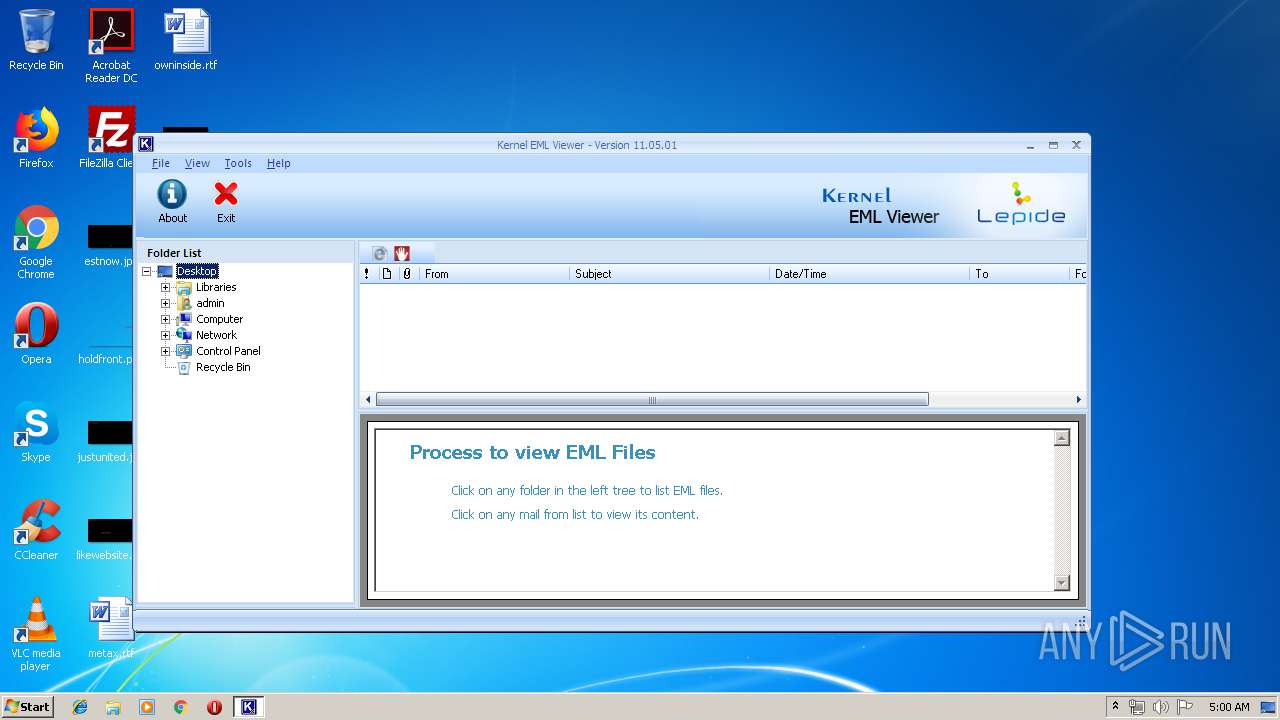Sort mail list by From column
The width and height of the screenshot is (1280, 720).
pyautogui.click(x=494, y=273)
